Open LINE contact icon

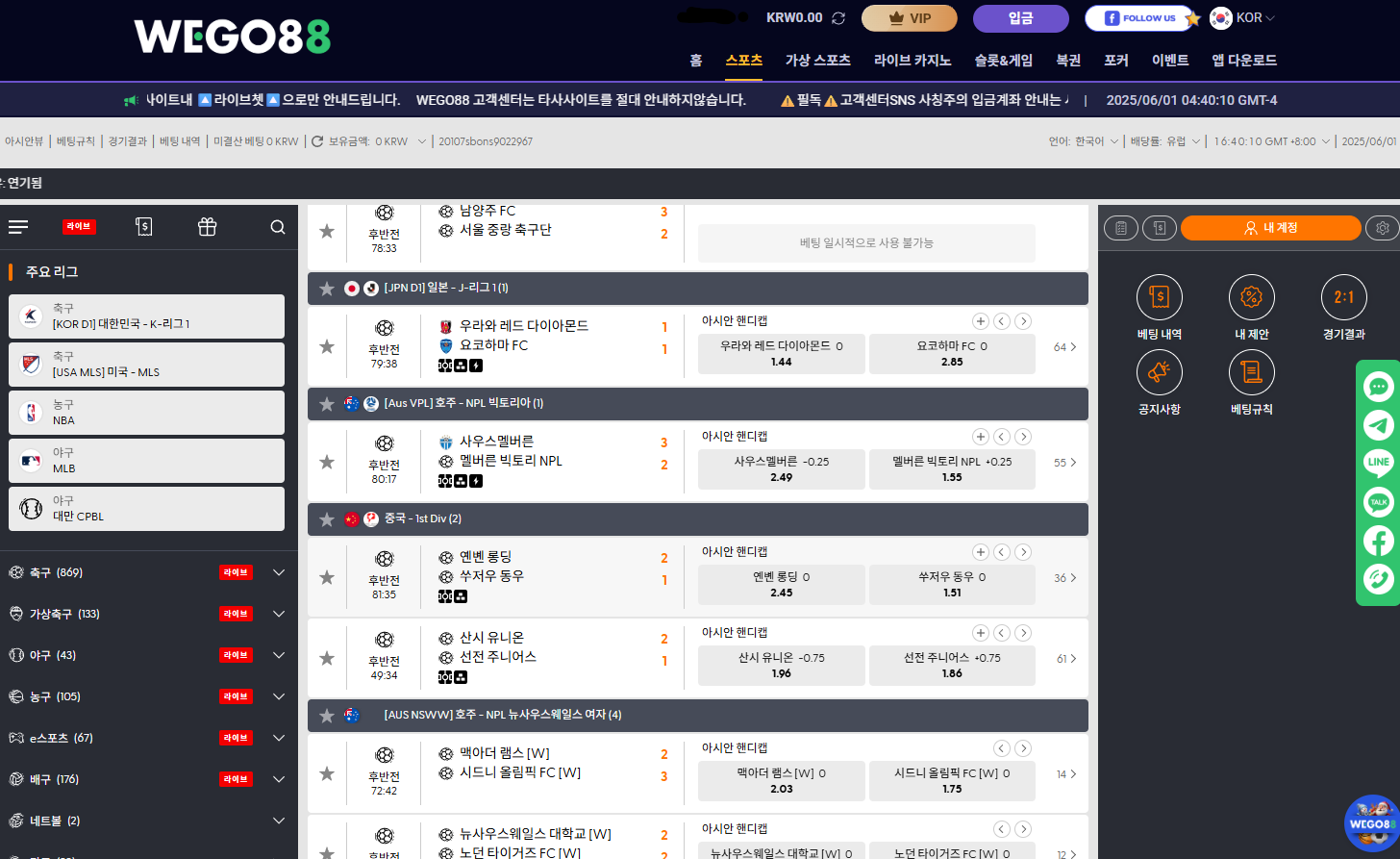pyautogui.click(x=1379, y=464)
